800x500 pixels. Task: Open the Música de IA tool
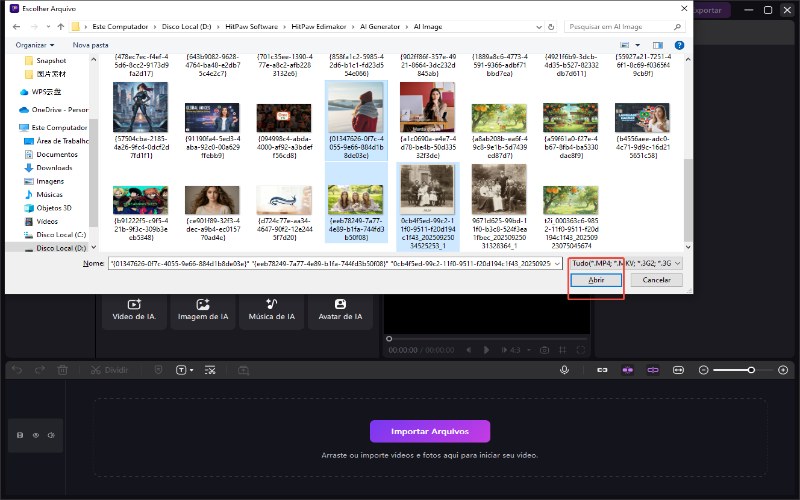271,310
